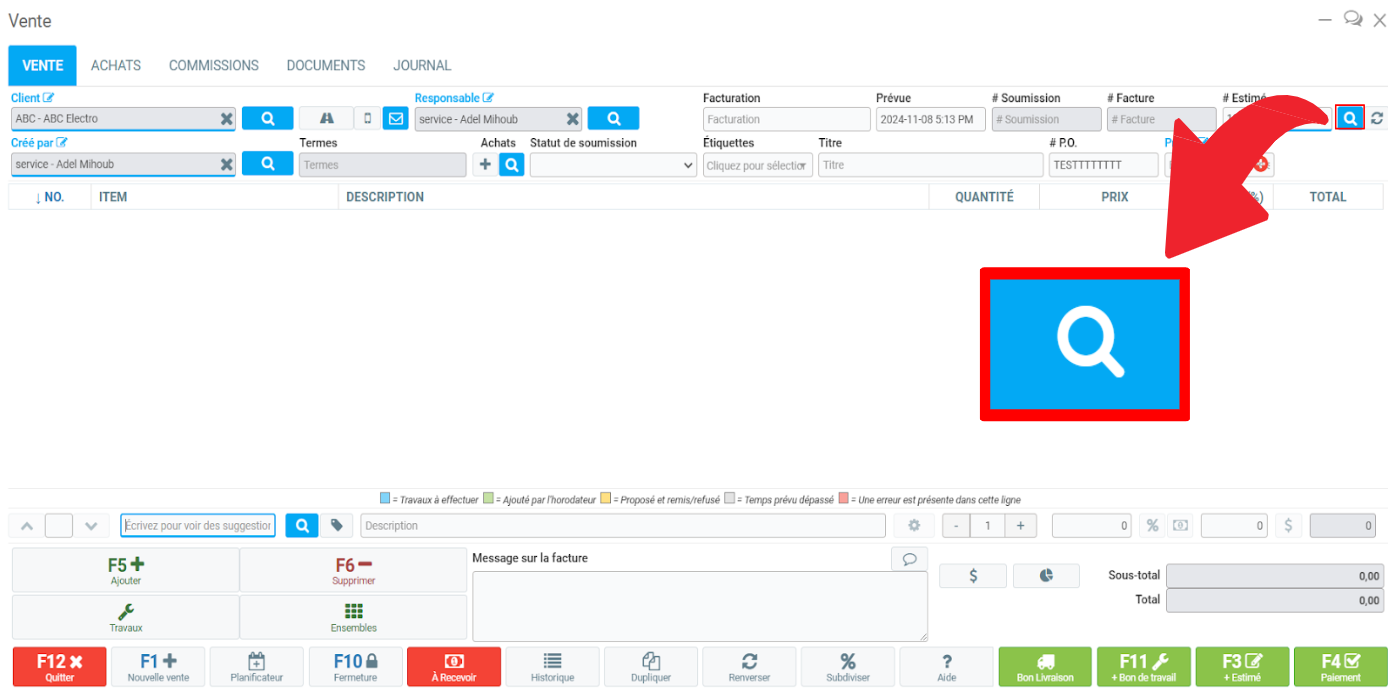Click the Message sur la facture text area
1388x690 pixels.
coord(699,606)
